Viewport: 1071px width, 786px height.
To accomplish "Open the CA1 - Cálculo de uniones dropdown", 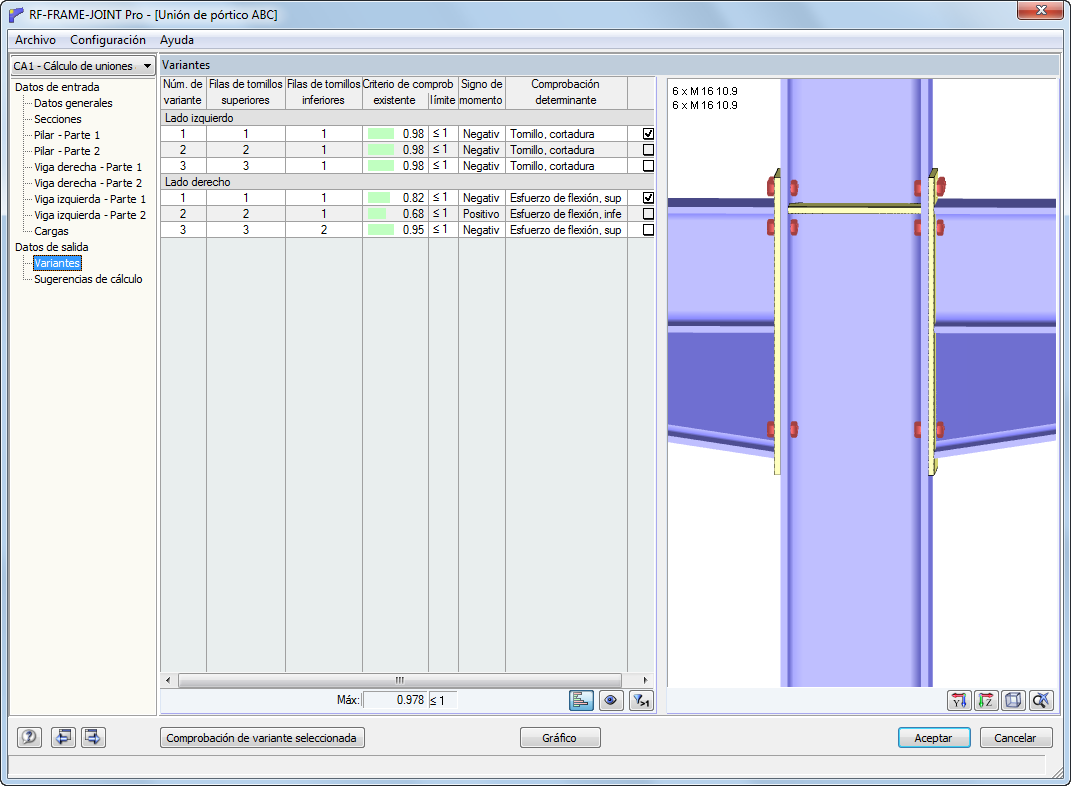I will pyautogui.click(x=83, y=66).
